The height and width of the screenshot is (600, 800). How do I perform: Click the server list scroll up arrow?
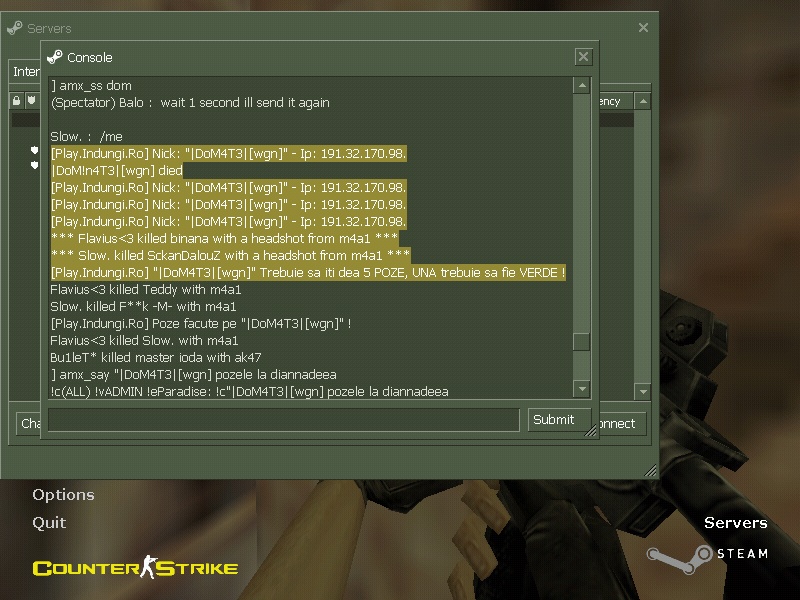643,101
